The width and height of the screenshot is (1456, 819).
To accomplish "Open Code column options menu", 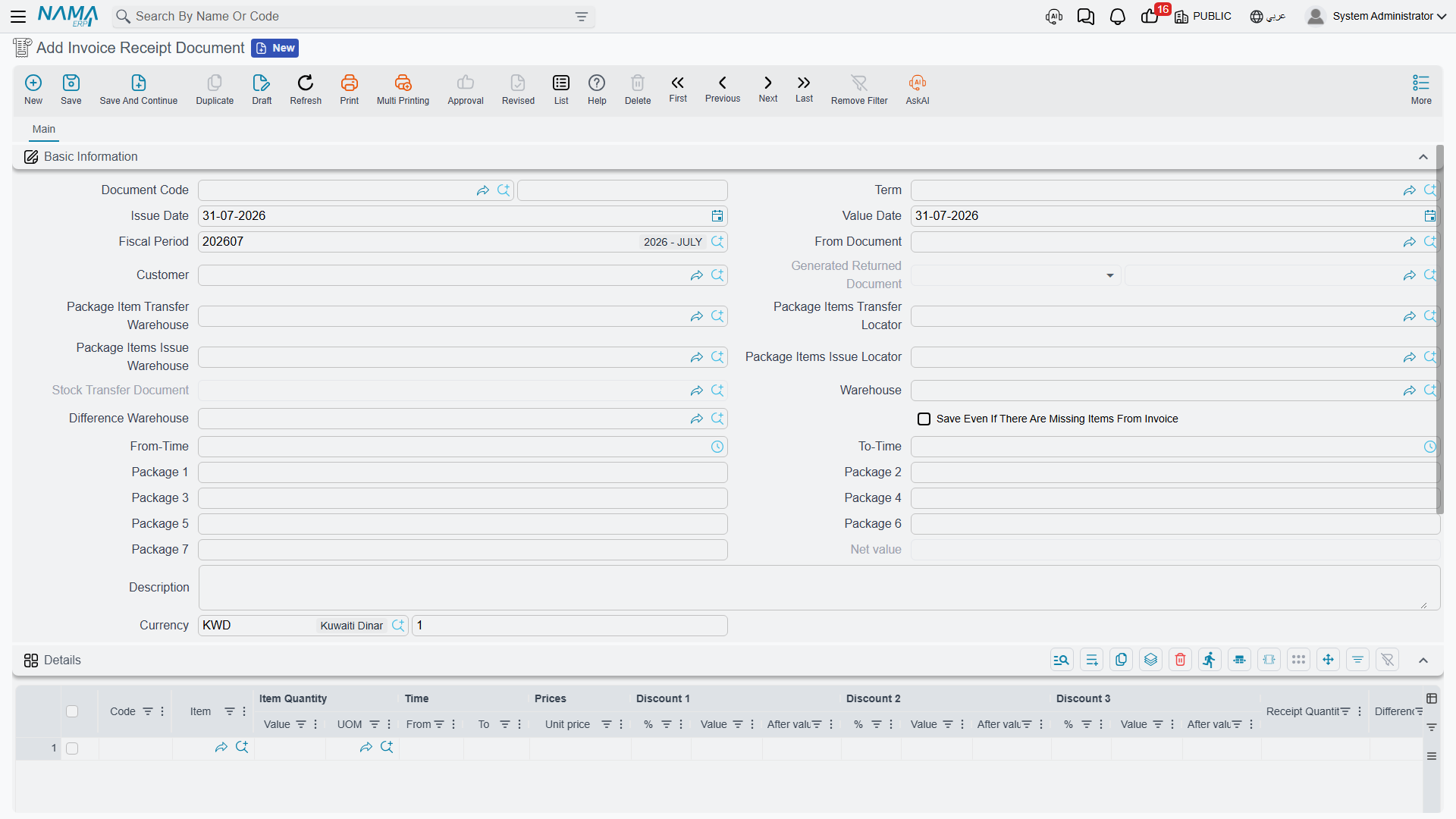I will [162, 711].
